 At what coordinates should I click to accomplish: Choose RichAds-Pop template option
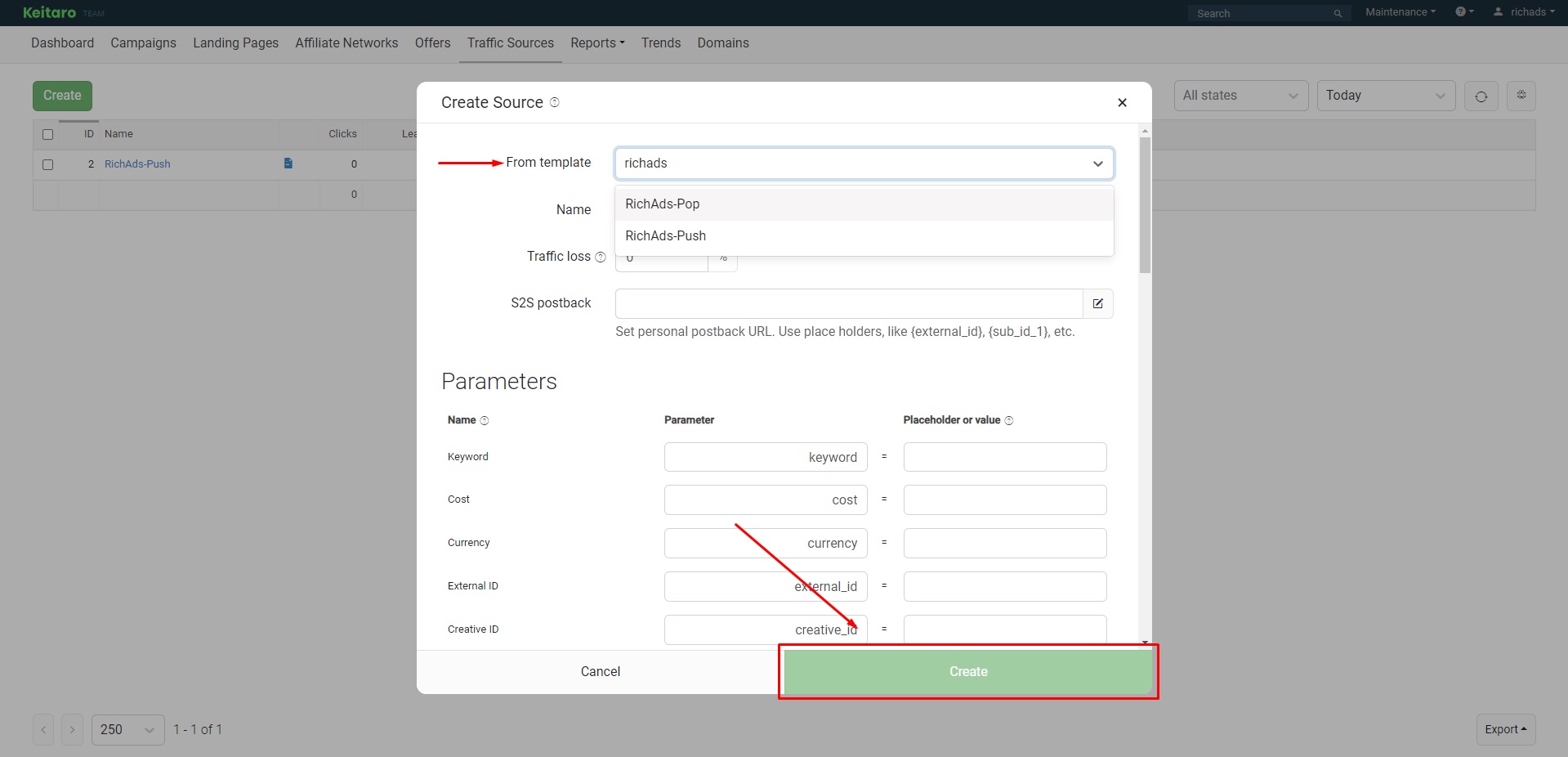[864, 204]
